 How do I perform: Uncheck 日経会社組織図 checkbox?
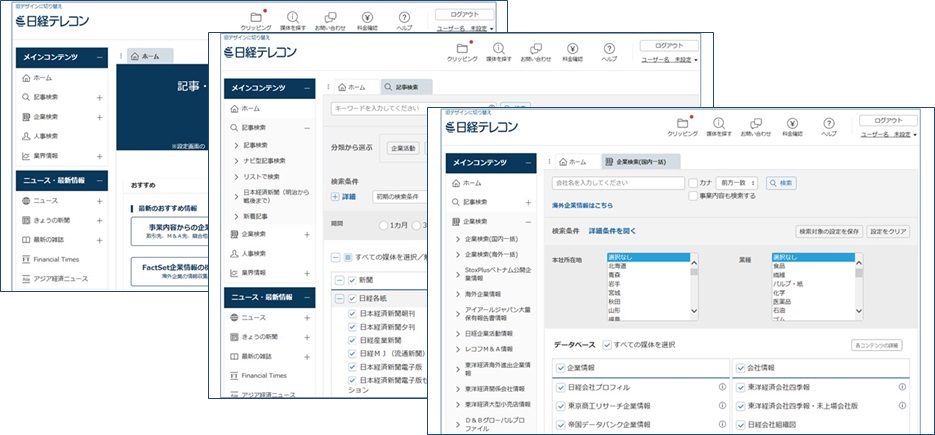tap(741, 425)
